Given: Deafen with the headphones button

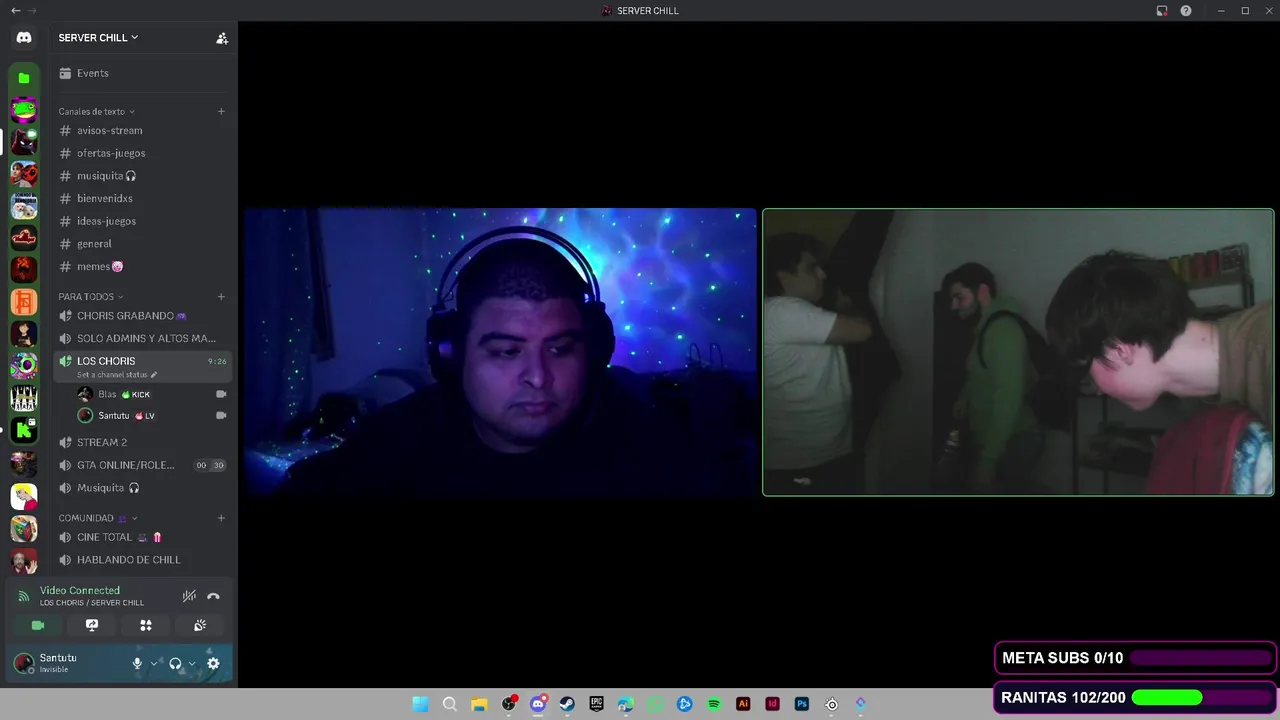Looking at the screenshot, I should (x=175, y=663).
